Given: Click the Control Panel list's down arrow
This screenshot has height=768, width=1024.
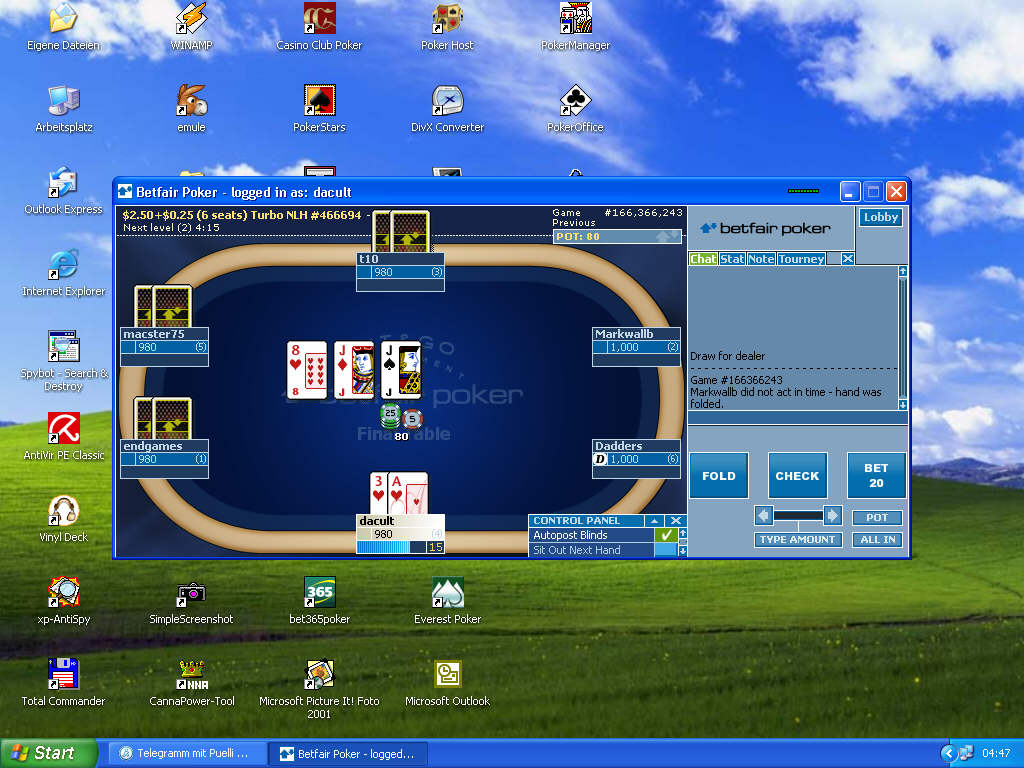Looking at the screenshot, I should coord(682,551).
